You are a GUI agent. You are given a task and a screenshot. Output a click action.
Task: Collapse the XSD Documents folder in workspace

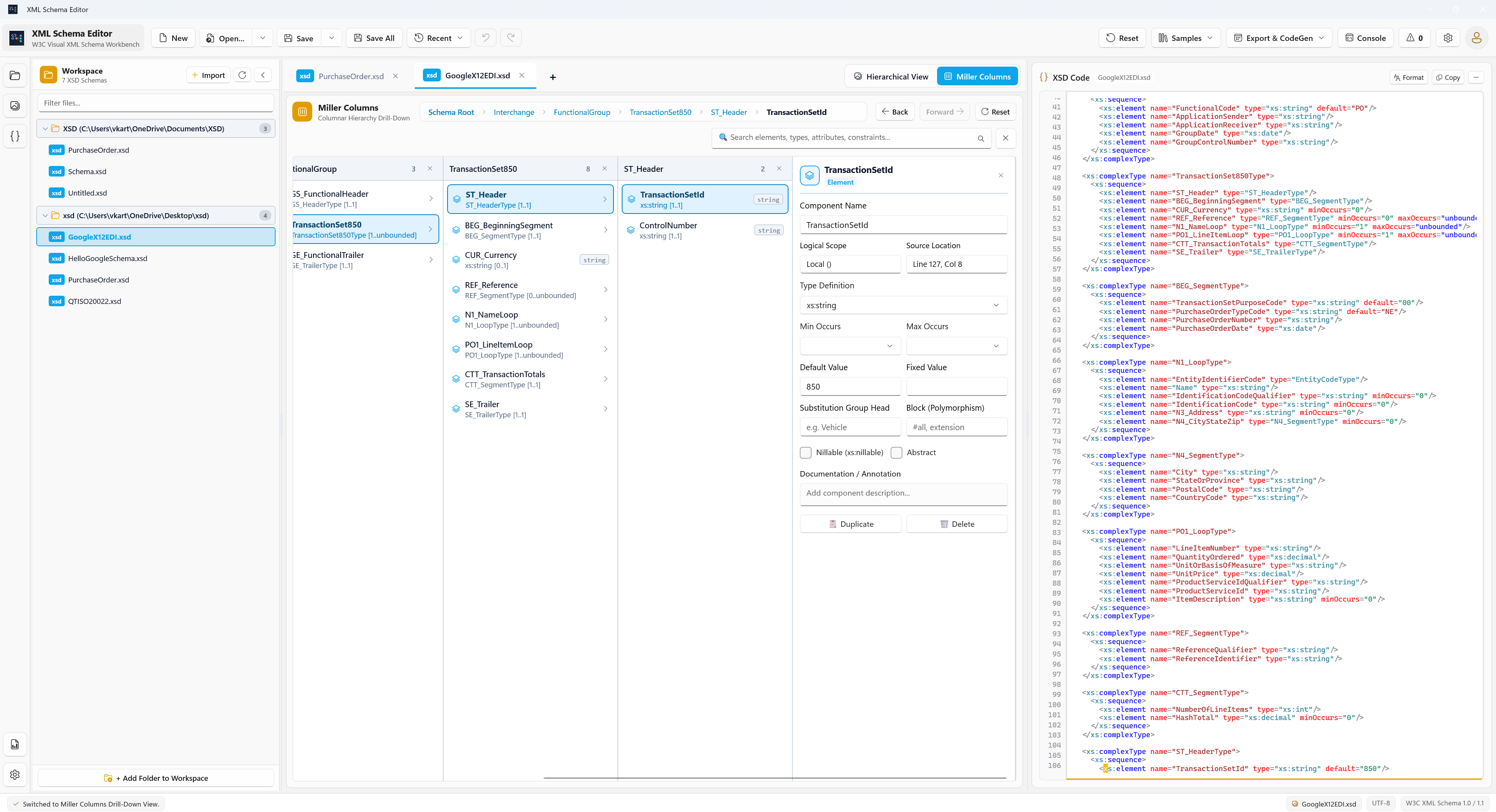coord(45,129)
